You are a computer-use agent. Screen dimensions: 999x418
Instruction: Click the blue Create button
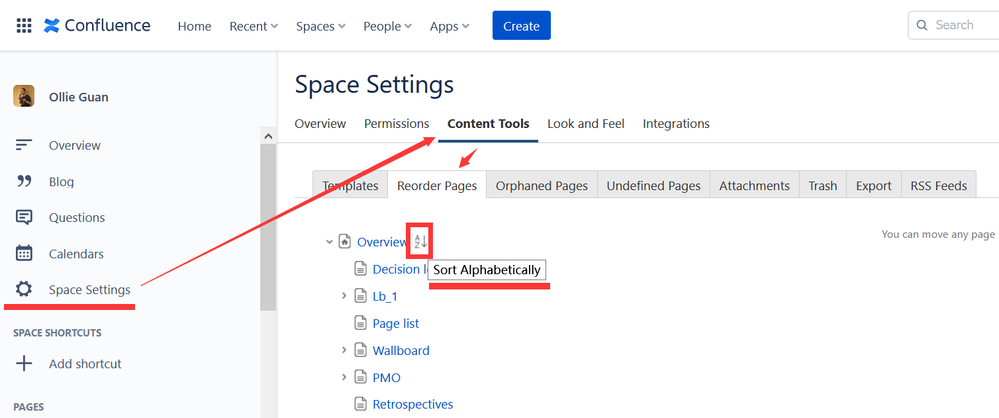(x=521, y=25)
